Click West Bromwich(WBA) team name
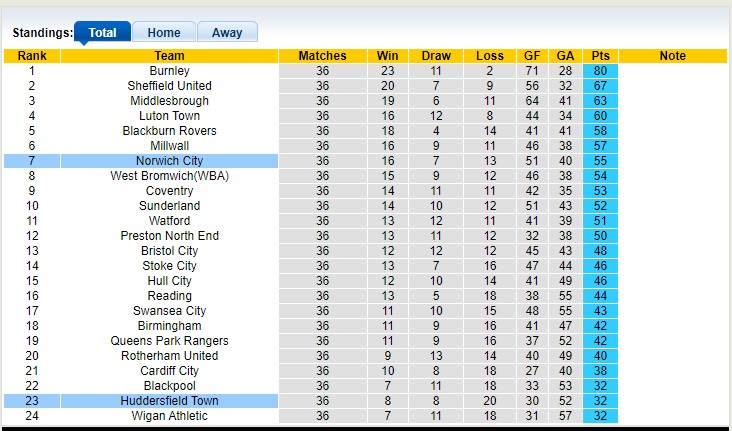This screenshot has height=431, width=732. 169,176
